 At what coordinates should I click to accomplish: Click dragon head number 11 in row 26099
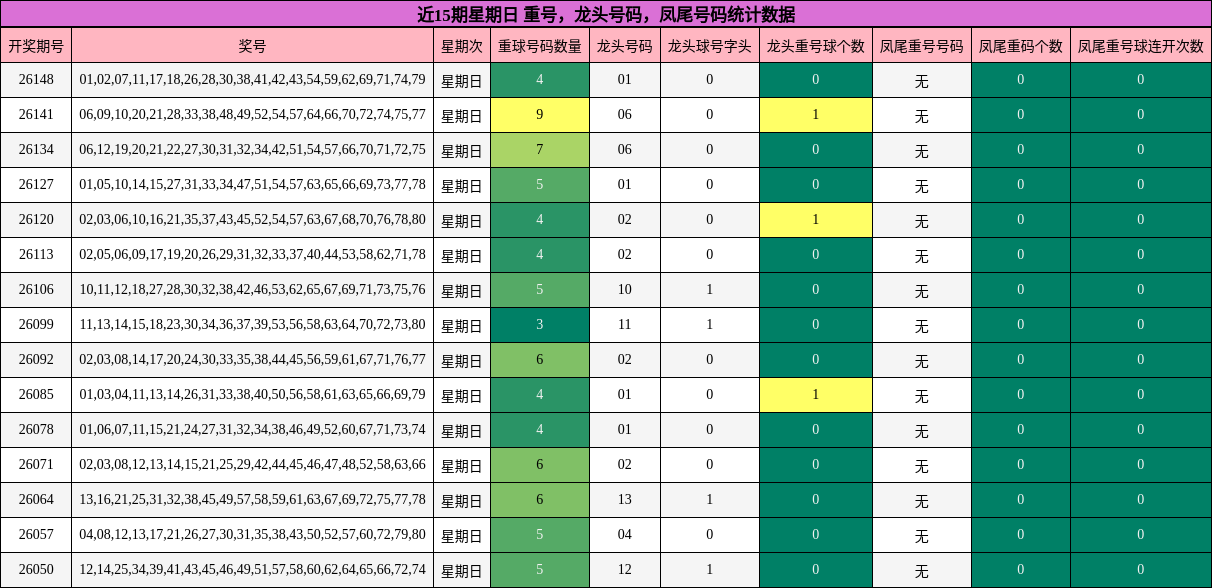point(625,325)
